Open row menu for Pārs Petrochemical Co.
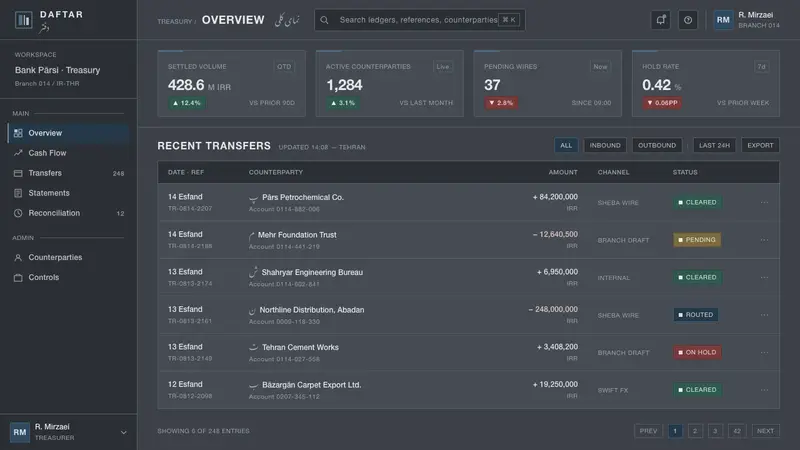The height and width of the screenshot is (450, 800). pyautogui.click(x=764, y=203)
